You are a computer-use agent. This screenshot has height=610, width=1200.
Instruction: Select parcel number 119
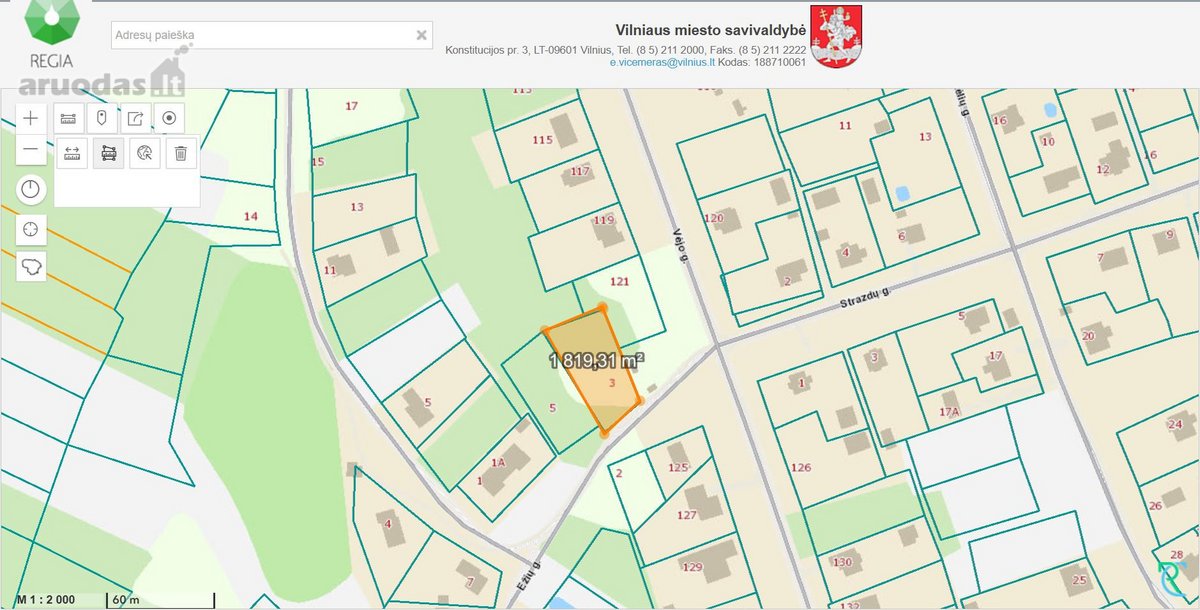(x=603, y=220)
